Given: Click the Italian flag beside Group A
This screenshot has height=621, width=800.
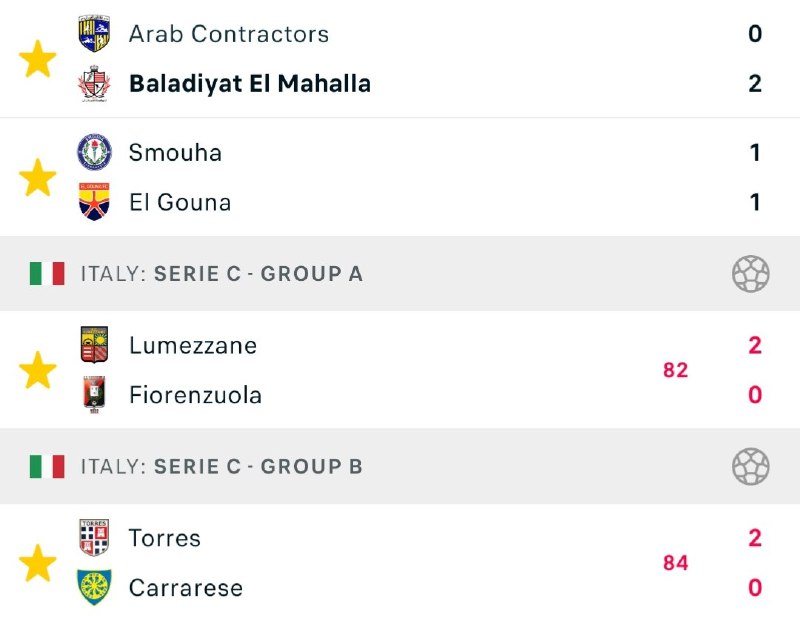Looking at the screenshot, I should [47, 273].
